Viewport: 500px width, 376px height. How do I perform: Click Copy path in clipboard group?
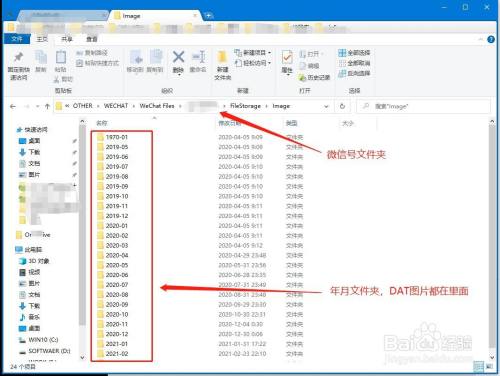[92, 53]
